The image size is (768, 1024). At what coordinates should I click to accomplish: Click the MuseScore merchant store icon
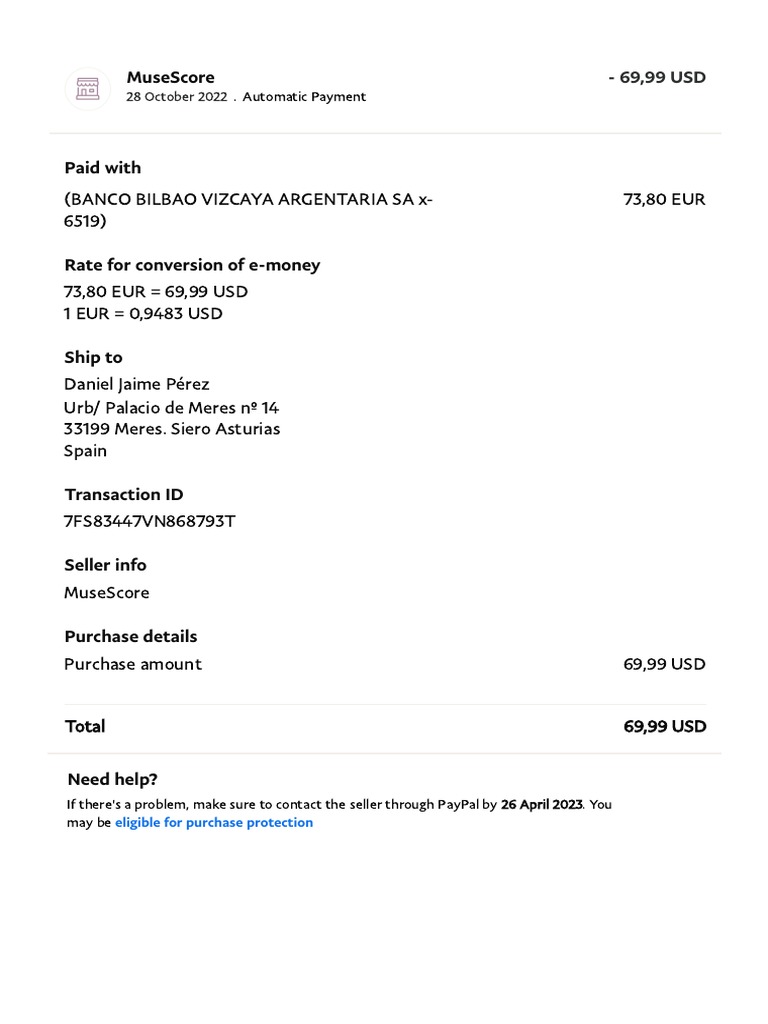pos(88,88)
